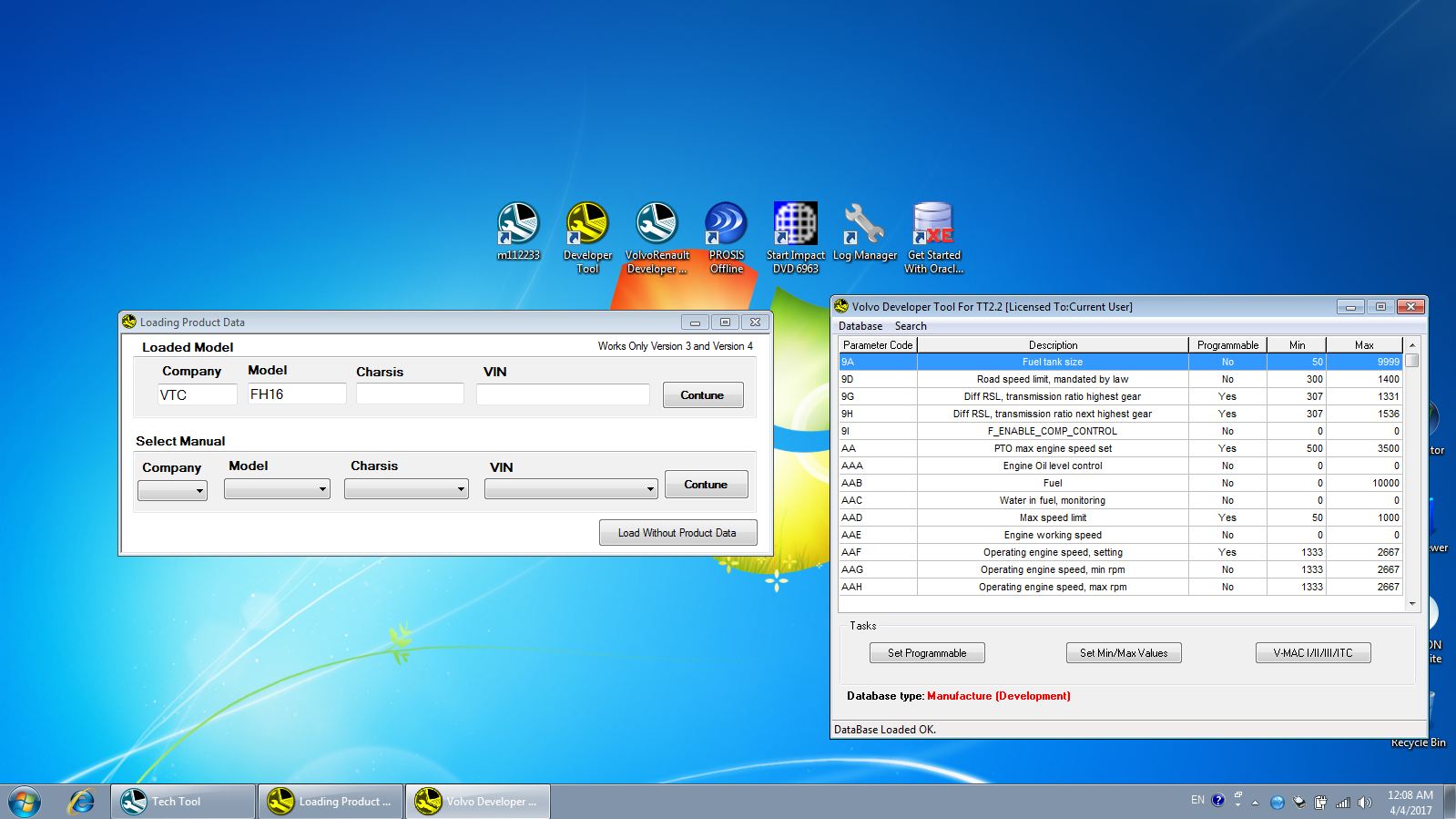Click the DataBase Loaded OK status text
The width and height of the screenshot is (1456, 819).
(885, 730)
